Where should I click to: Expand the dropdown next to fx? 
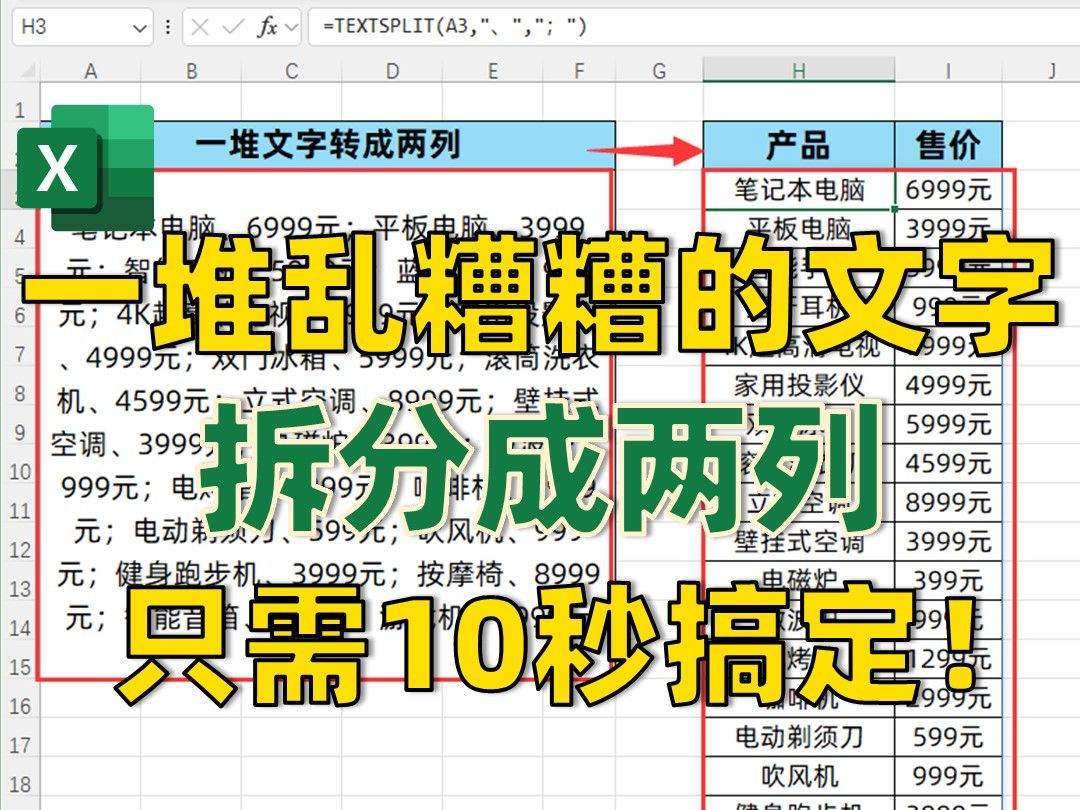pyautogui.click(x=292, y=28)
